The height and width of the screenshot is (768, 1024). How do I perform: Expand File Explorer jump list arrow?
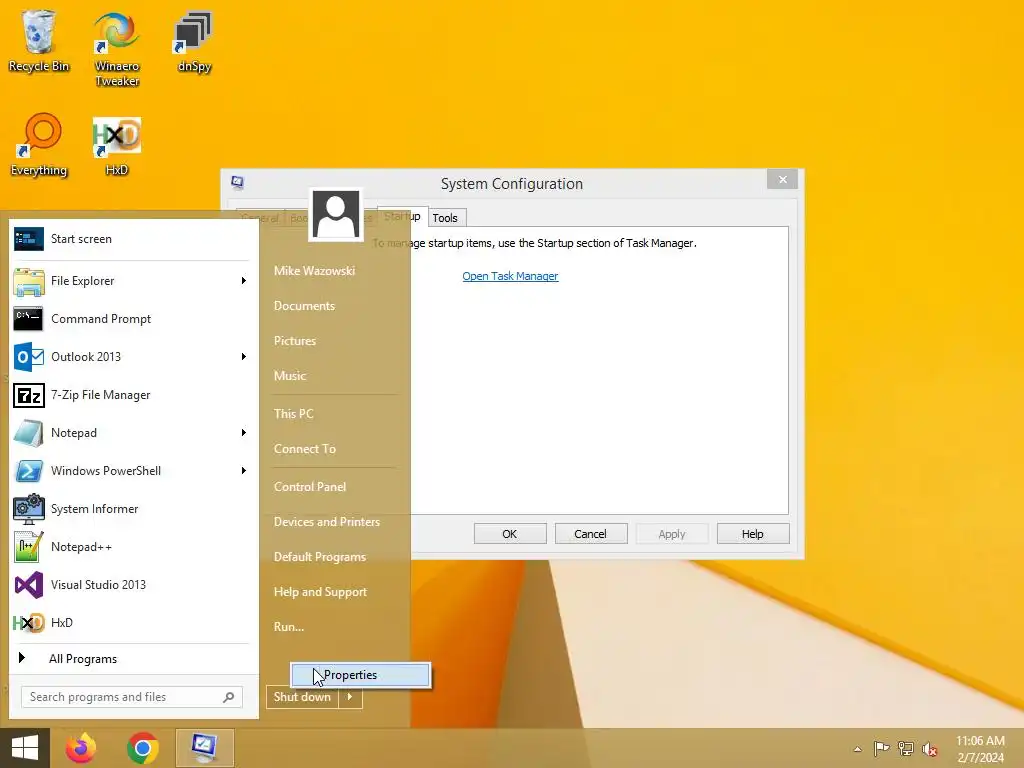[x=244, y=281]
